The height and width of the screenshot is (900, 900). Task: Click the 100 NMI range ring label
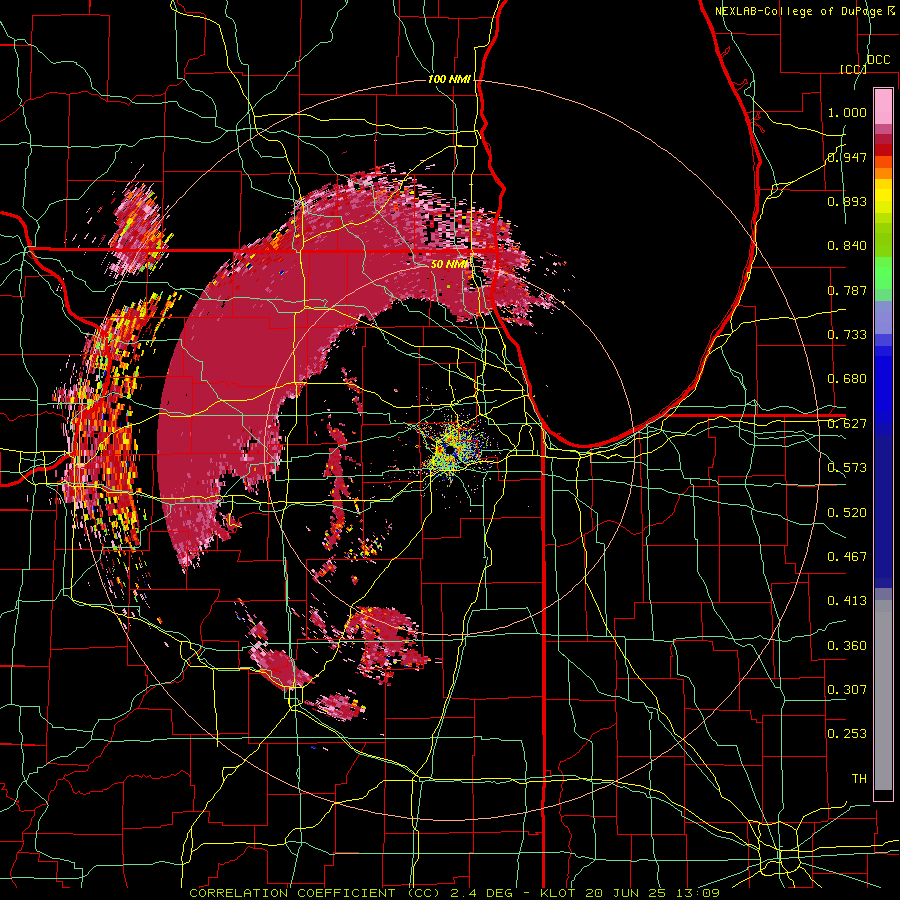449,79
